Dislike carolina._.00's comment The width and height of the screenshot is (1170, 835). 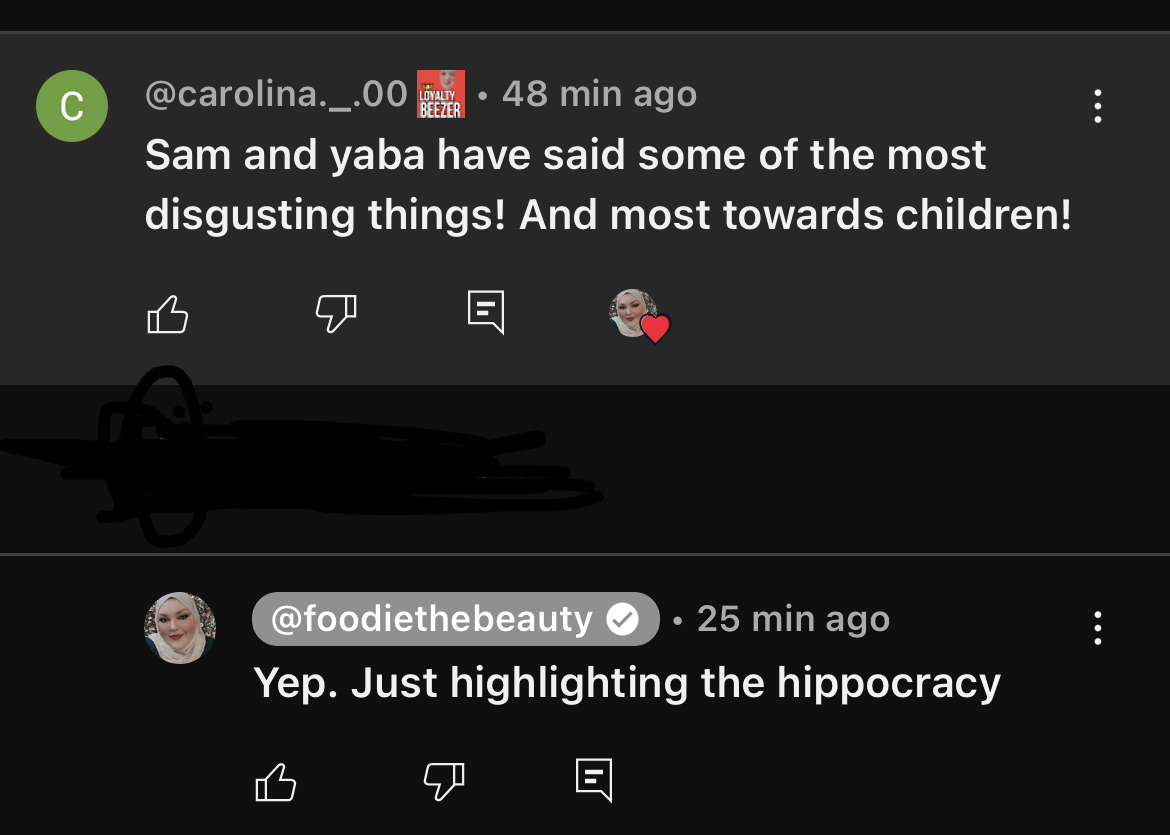click(336, 313)
